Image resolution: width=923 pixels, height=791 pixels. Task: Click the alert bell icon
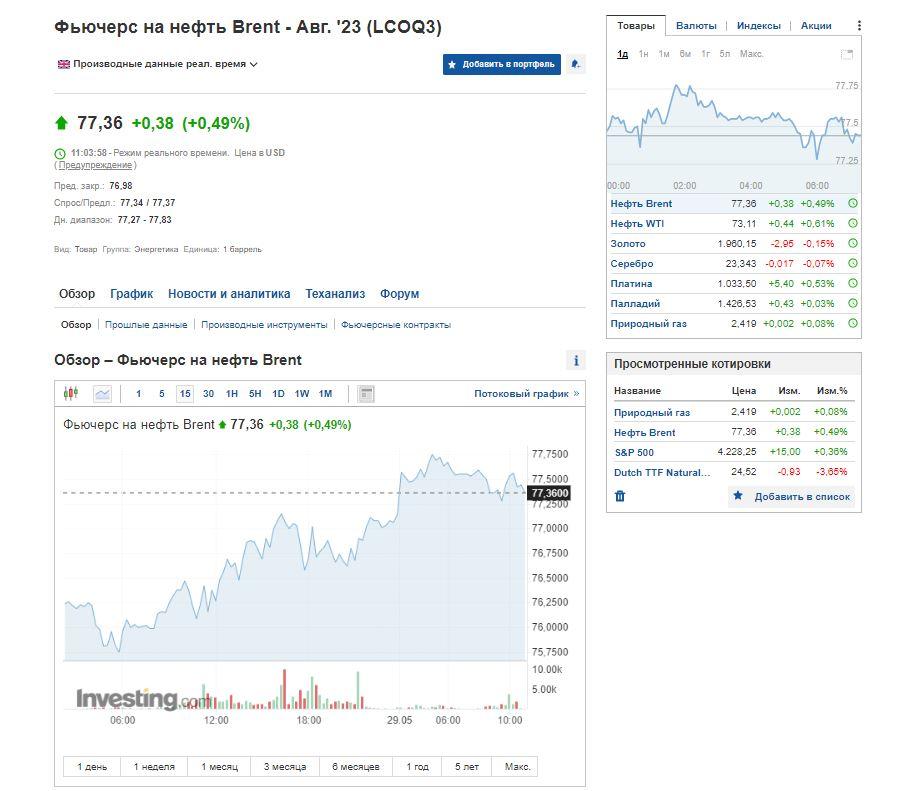pyautogui.click(x=575, y=64)
